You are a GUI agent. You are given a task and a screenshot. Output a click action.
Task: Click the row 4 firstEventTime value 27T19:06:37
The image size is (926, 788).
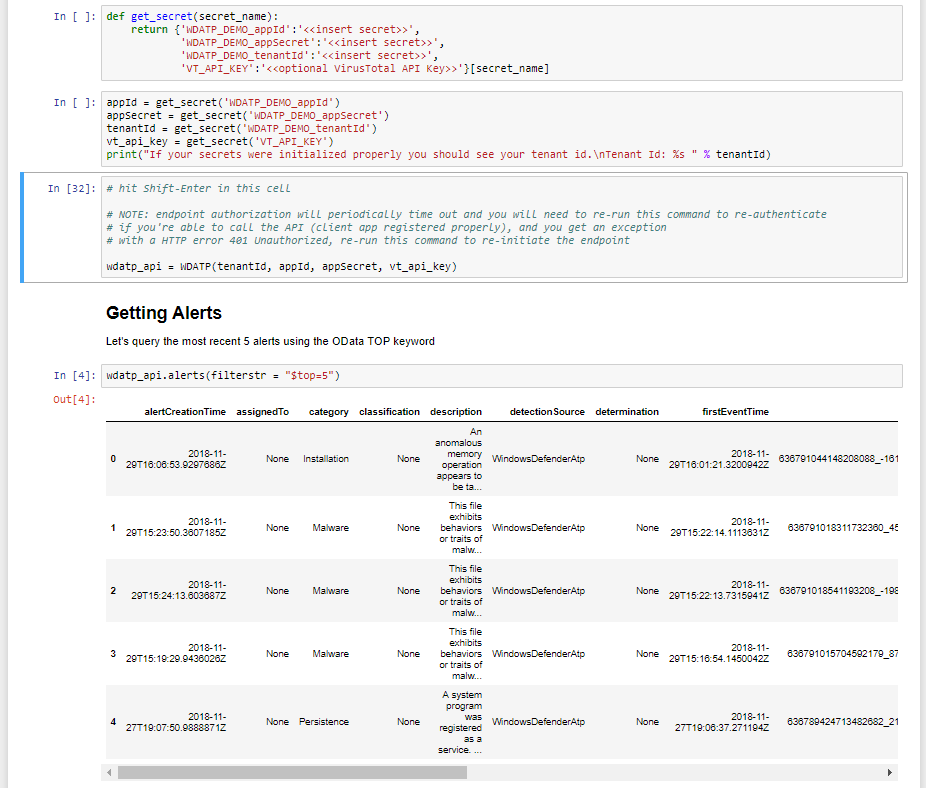click(x=722, y=722)
